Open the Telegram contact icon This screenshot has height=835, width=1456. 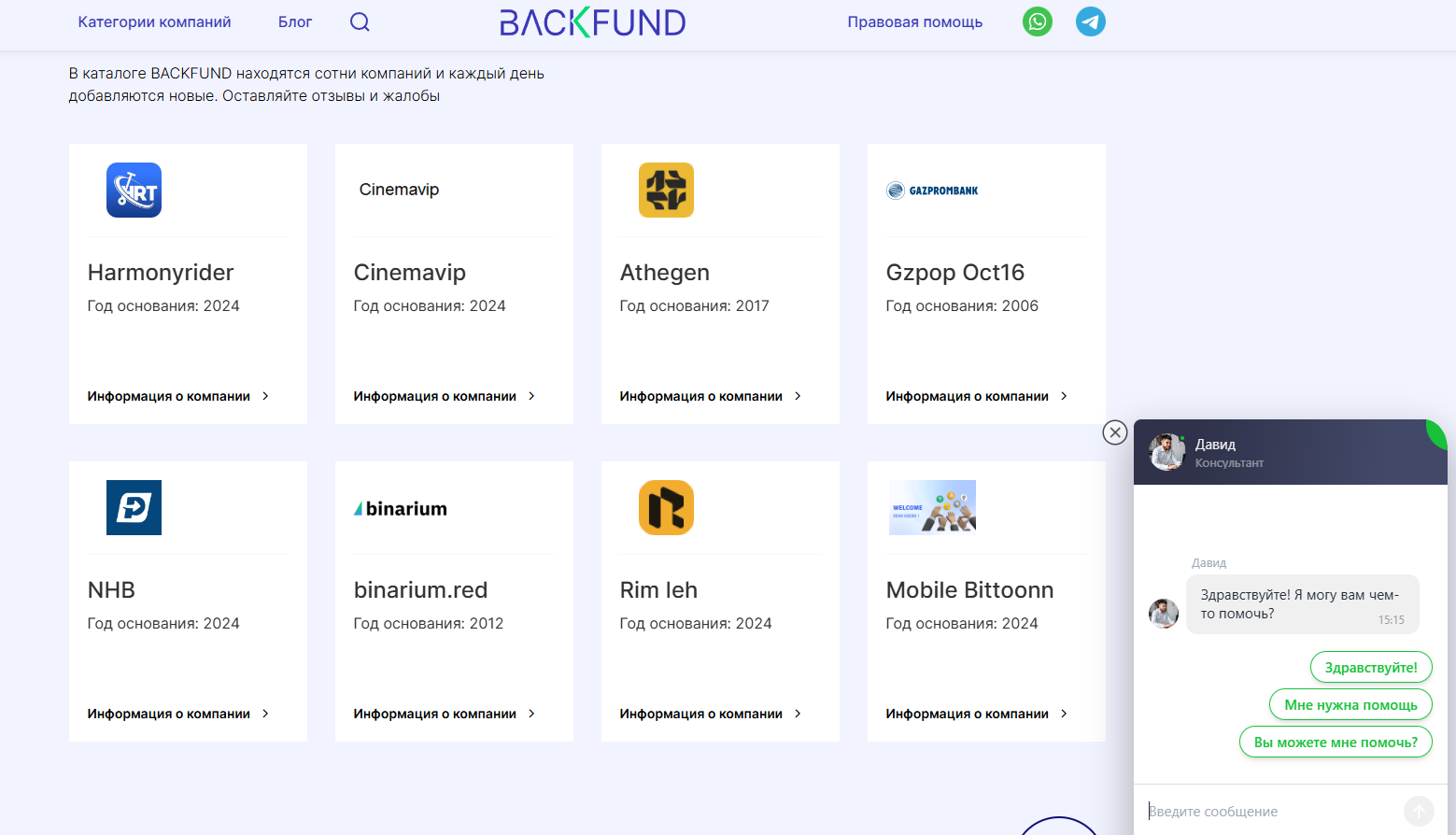click(x=1090, y=21)
